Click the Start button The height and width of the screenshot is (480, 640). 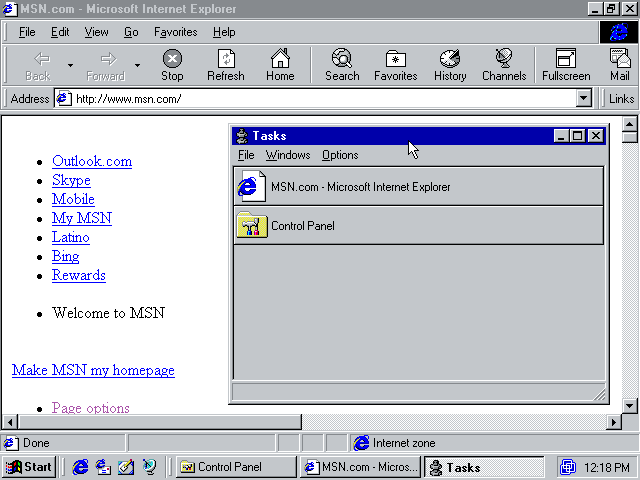pos(29,467)
